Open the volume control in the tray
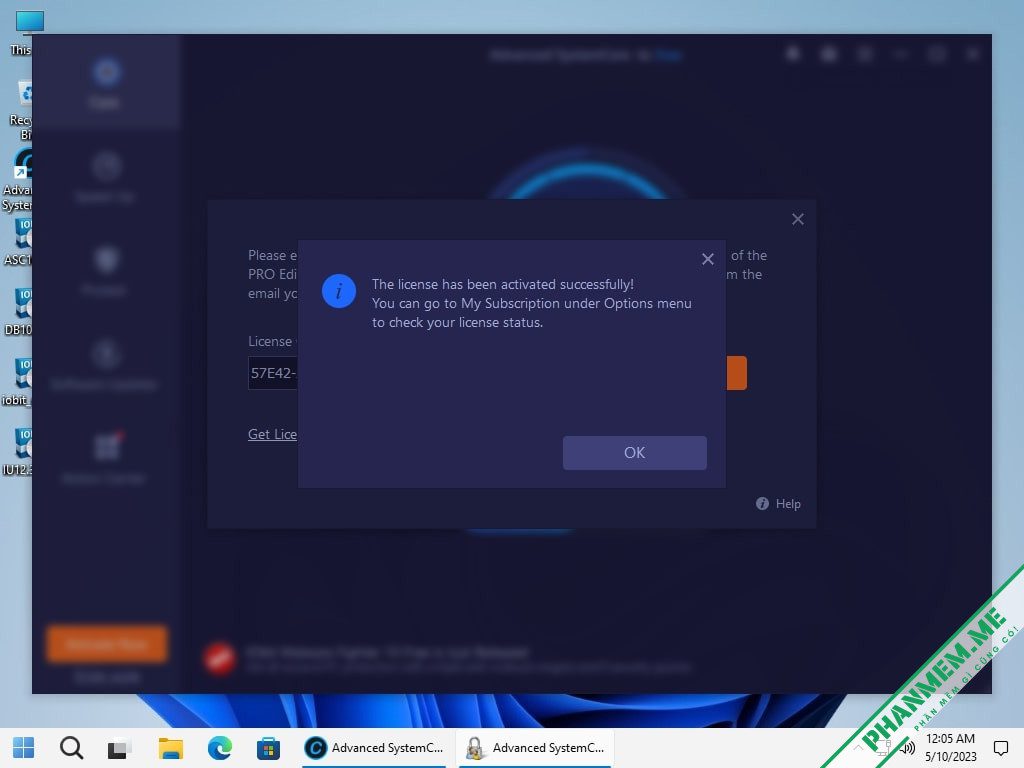Viewport: 1024px width, 768px height. pos(907,748)
